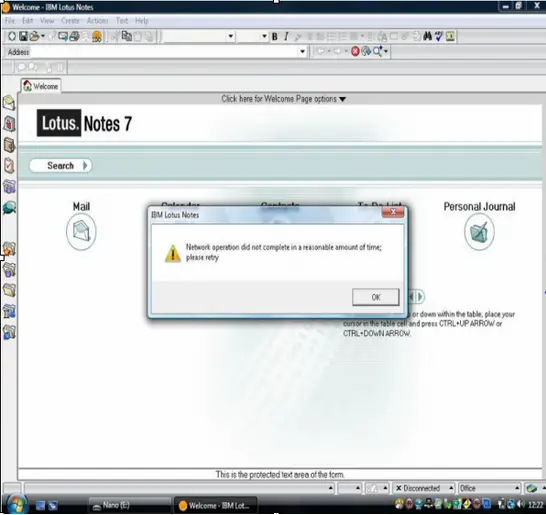Click the open folder toolbar icon

click(34, 36)
